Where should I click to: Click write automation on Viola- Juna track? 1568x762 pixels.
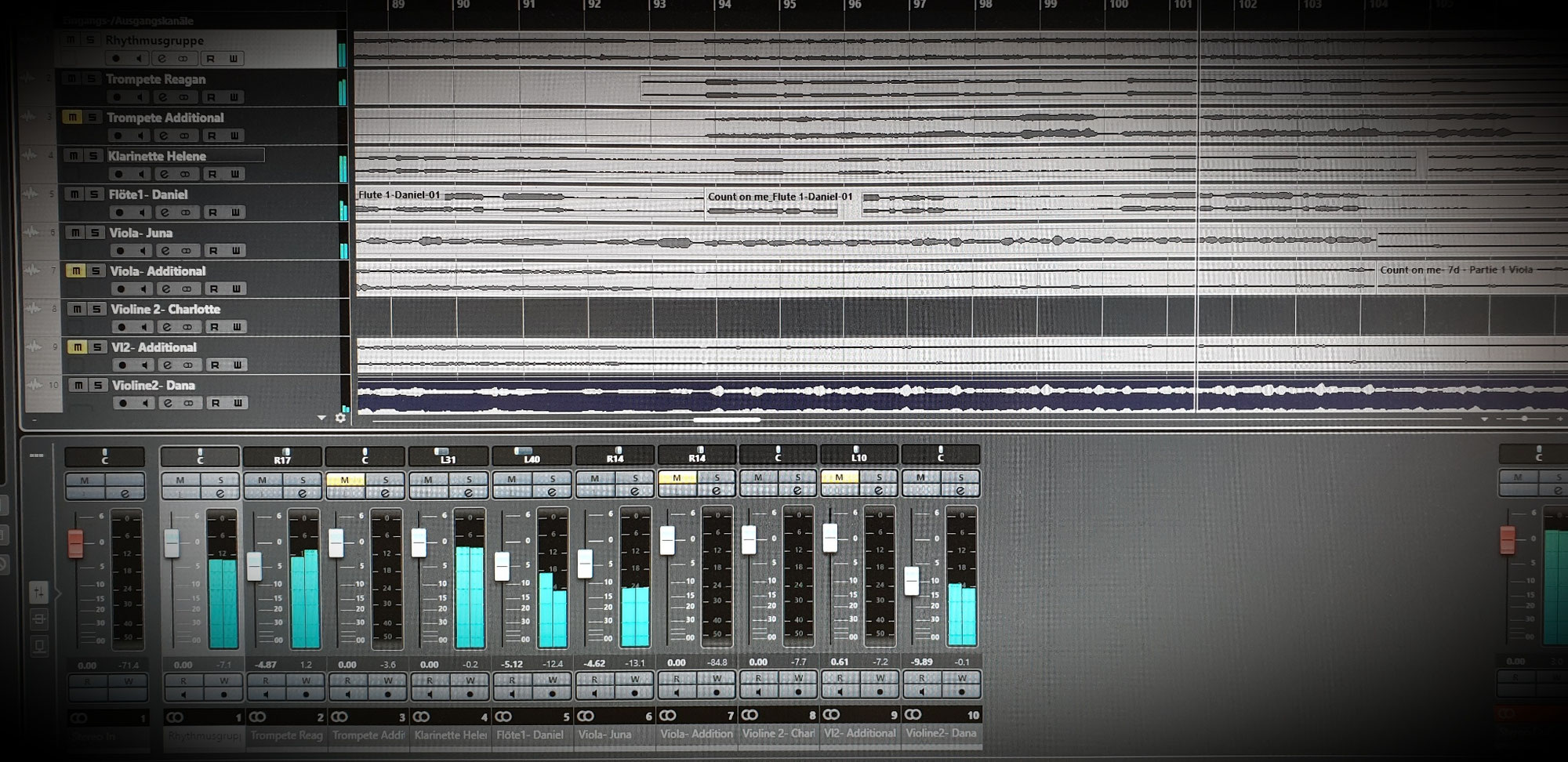[x=236, y=251]
